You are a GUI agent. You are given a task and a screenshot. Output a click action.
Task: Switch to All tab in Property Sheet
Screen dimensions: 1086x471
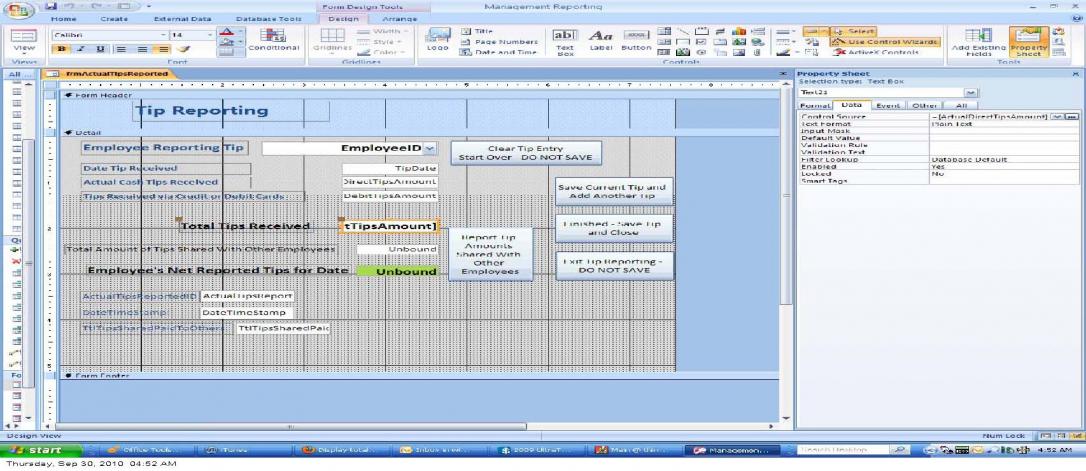pyautogui.click(x=961, y=105)
